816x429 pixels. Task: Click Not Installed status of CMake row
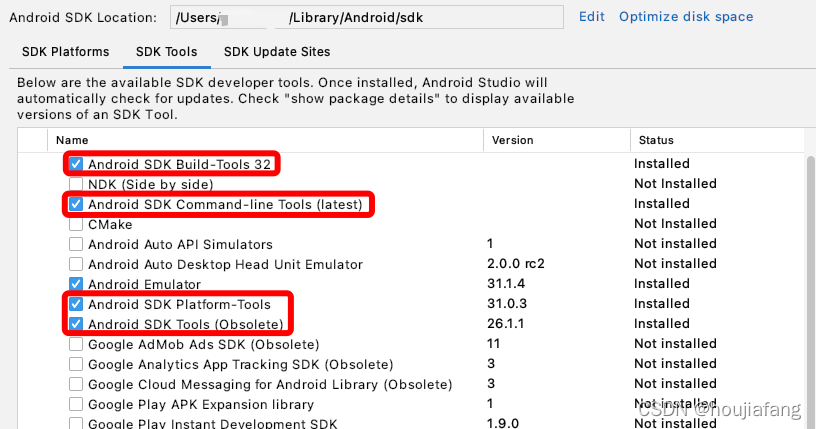[x=675, y=223]
